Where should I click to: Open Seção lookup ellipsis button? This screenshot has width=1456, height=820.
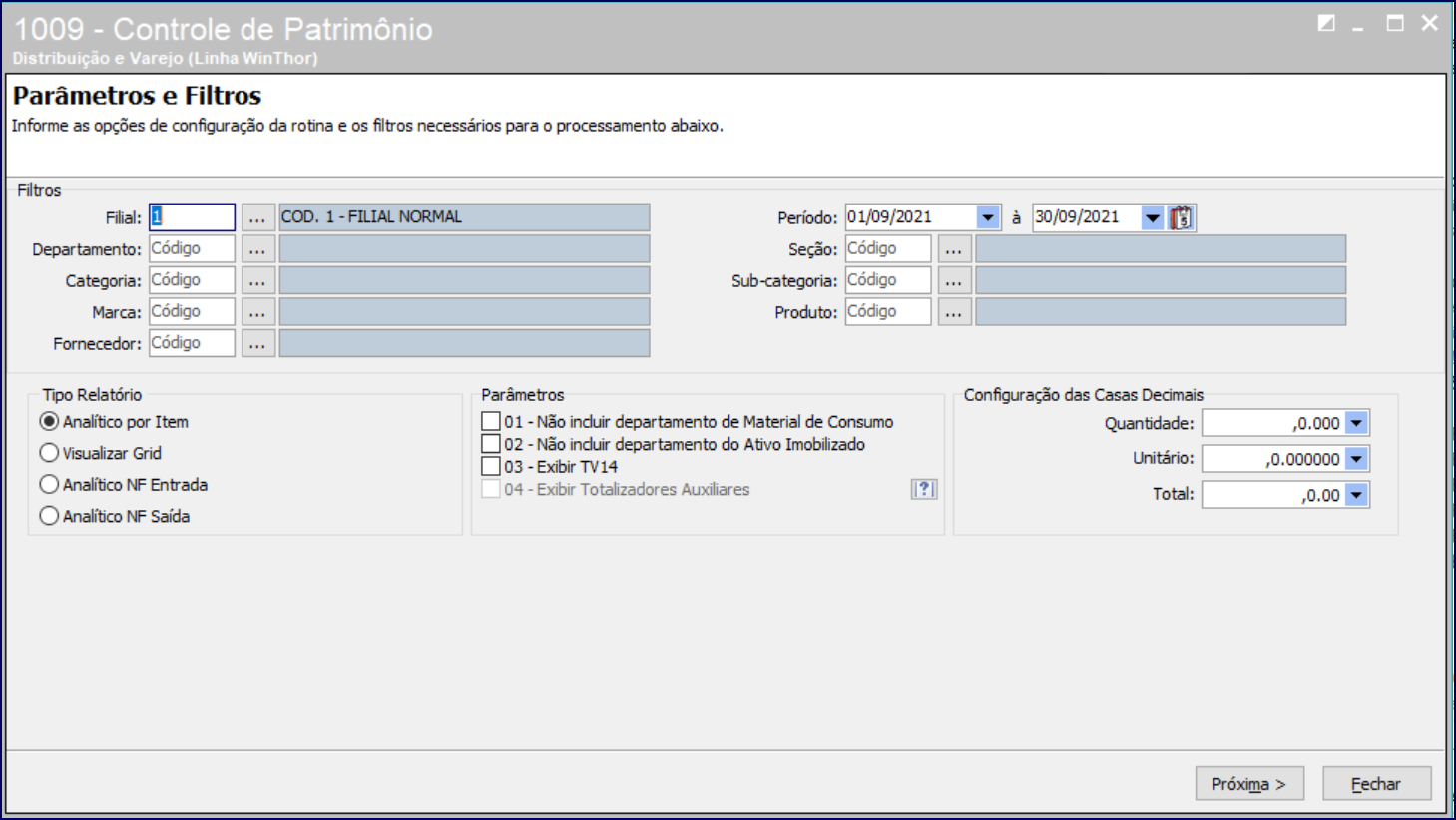click(x=954, y=249)
